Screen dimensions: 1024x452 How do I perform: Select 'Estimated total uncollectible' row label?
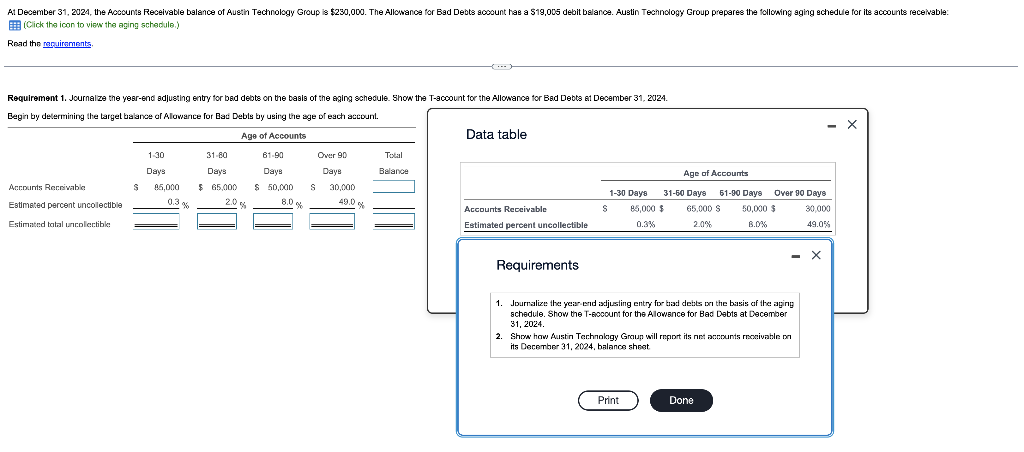pos(59,224)
